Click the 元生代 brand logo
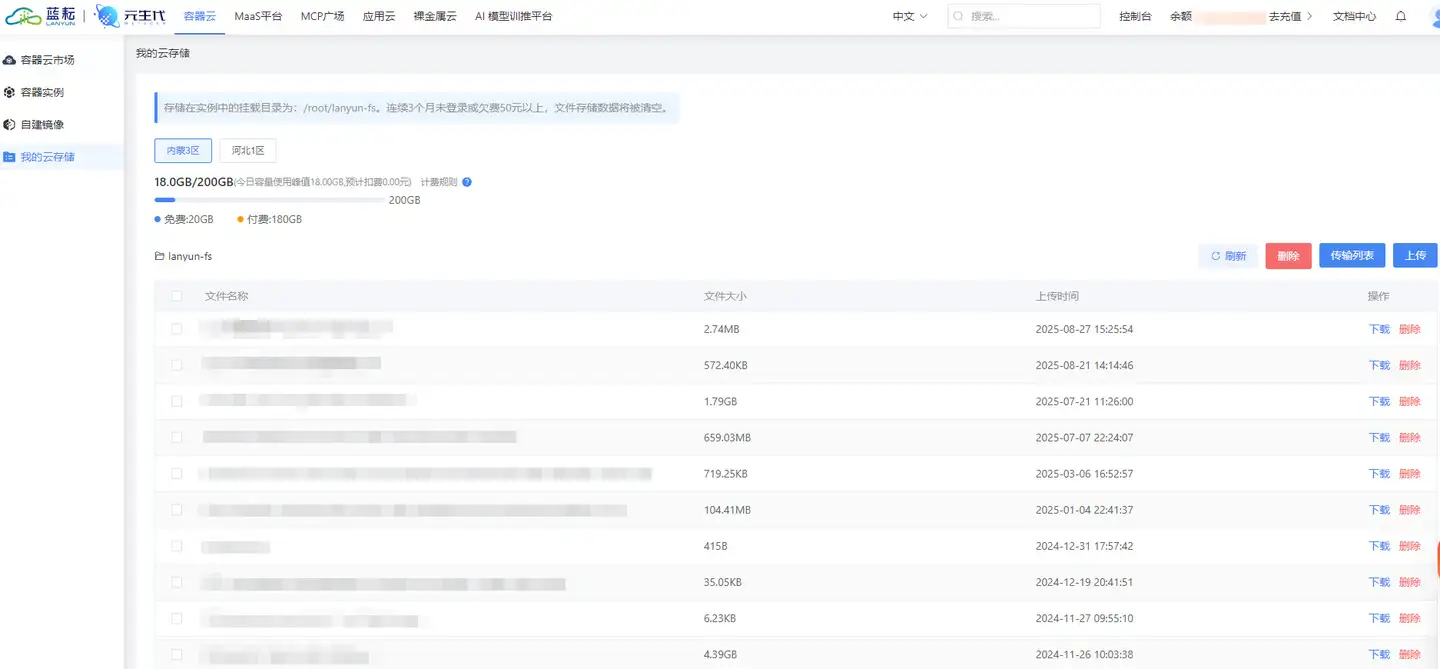 pos(130,16)
